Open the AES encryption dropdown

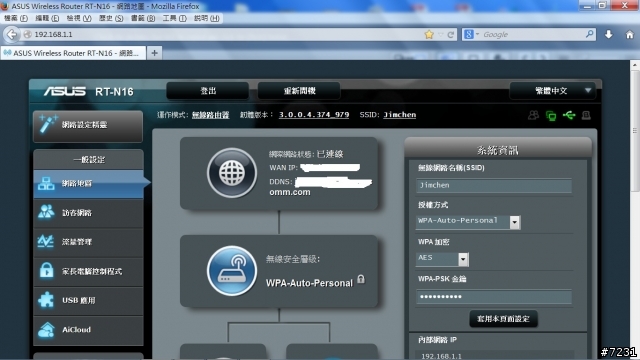click(x=442, y=259)
